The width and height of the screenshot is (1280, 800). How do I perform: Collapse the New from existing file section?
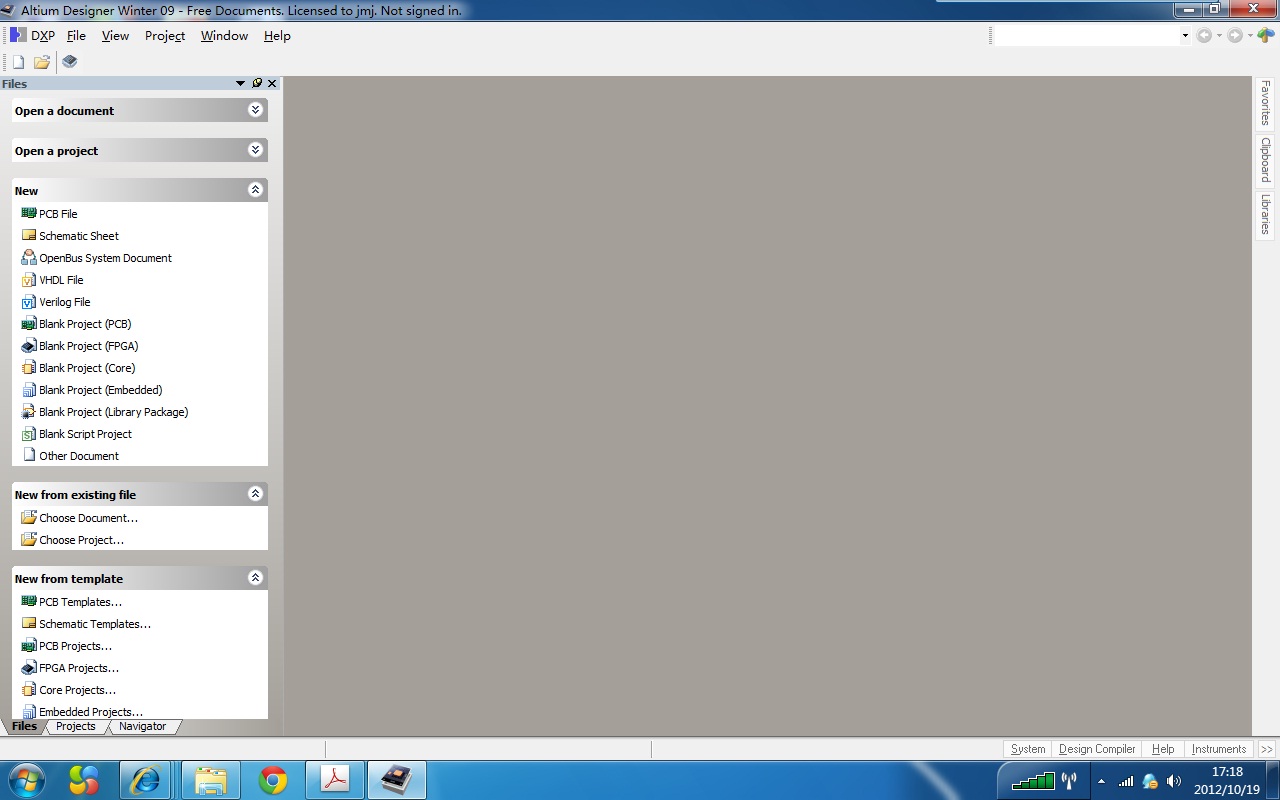click(255, 494)
